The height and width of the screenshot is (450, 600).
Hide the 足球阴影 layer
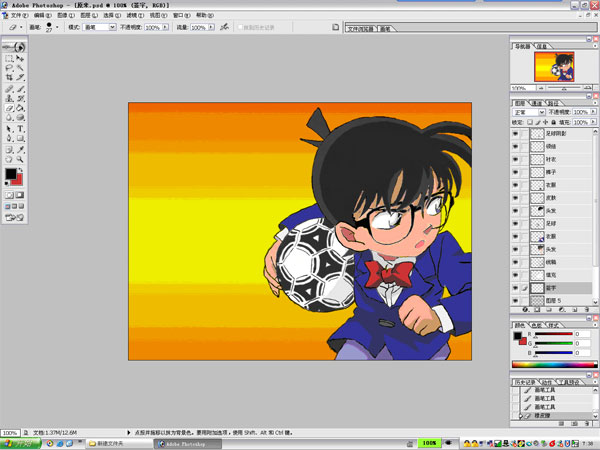point(515,134)
